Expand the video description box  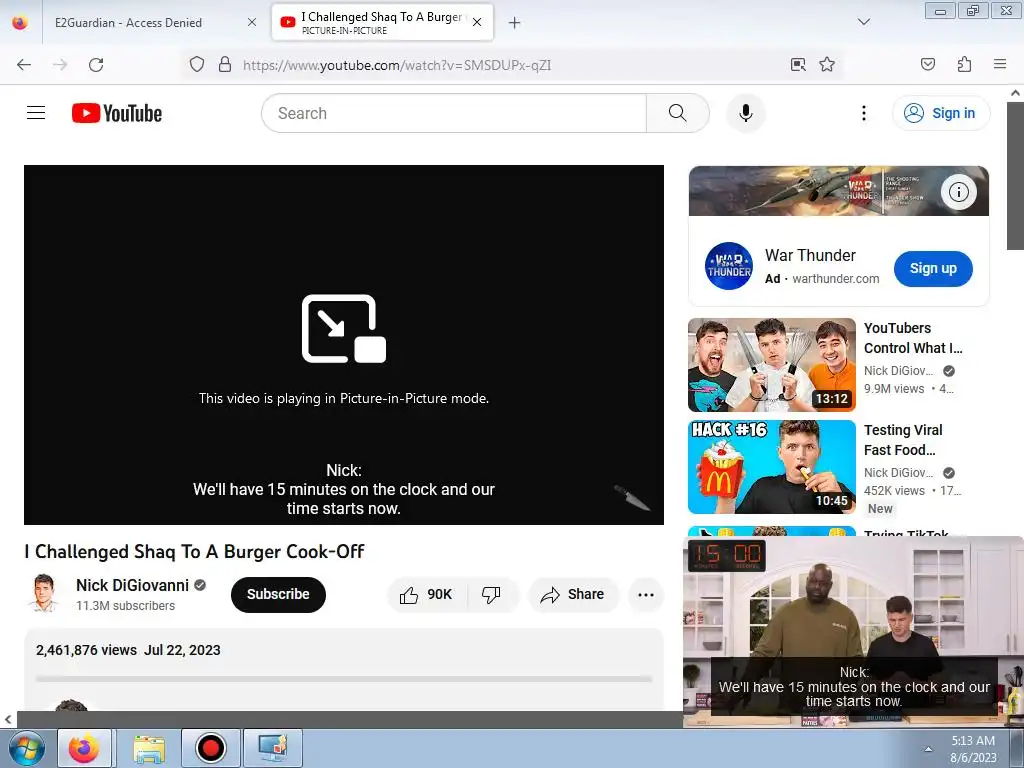coord(344,669)
